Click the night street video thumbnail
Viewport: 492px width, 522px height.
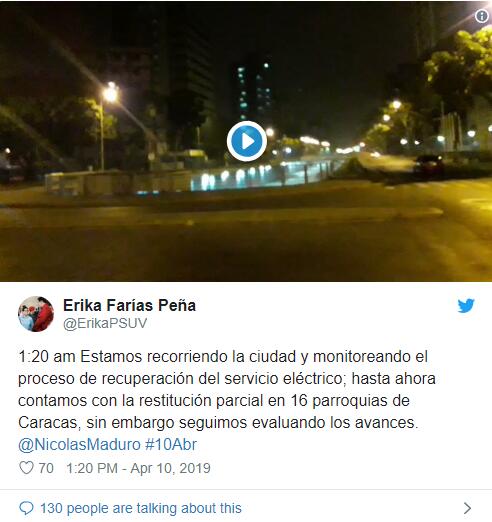[246, 141]
